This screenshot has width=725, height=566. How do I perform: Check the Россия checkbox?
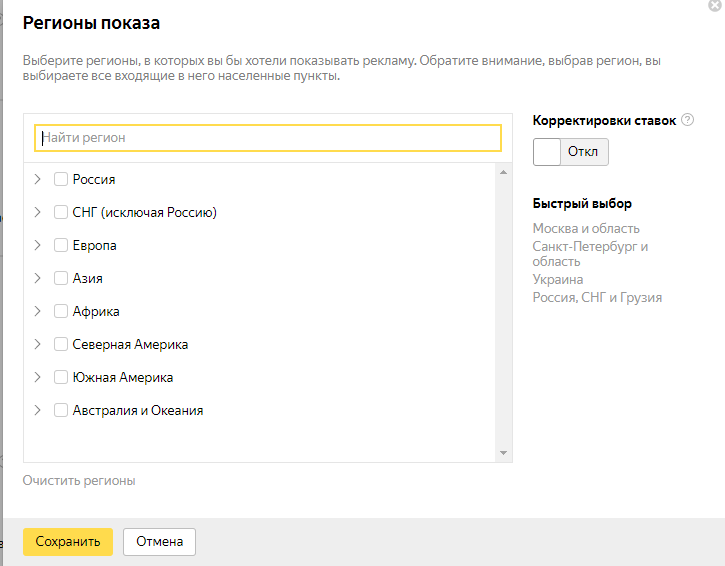61,179
